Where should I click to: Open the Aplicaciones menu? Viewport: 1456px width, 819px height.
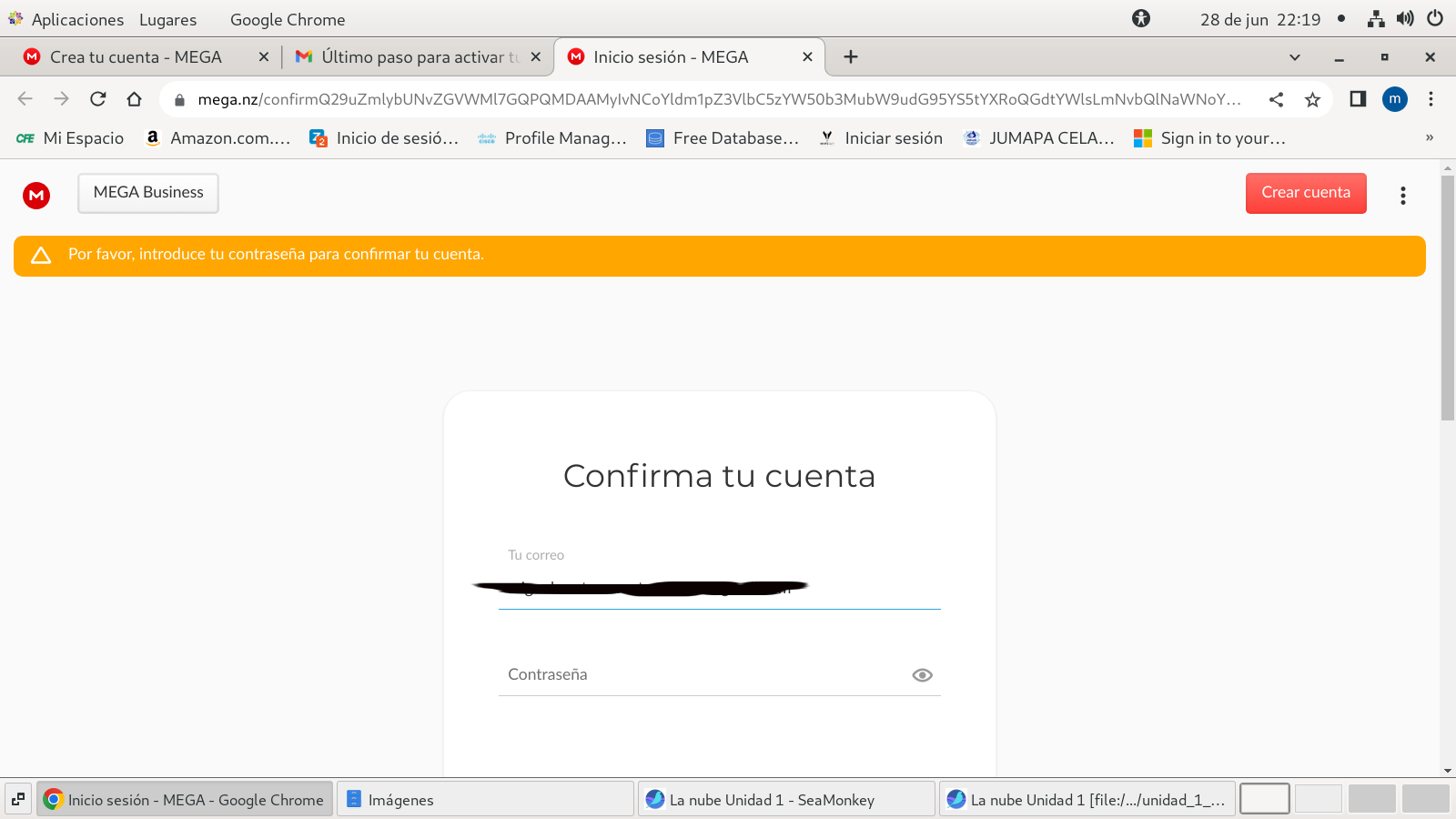[x=76, y=19]
